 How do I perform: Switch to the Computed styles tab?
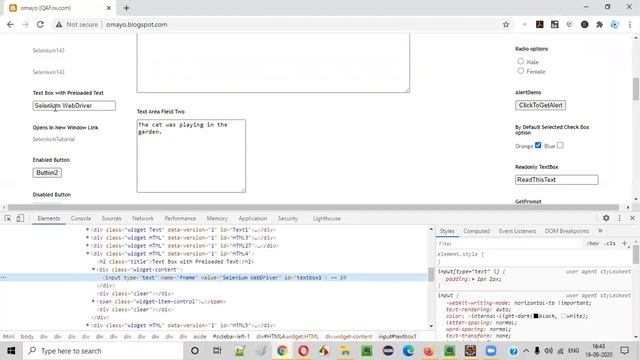tap(476, 231)
